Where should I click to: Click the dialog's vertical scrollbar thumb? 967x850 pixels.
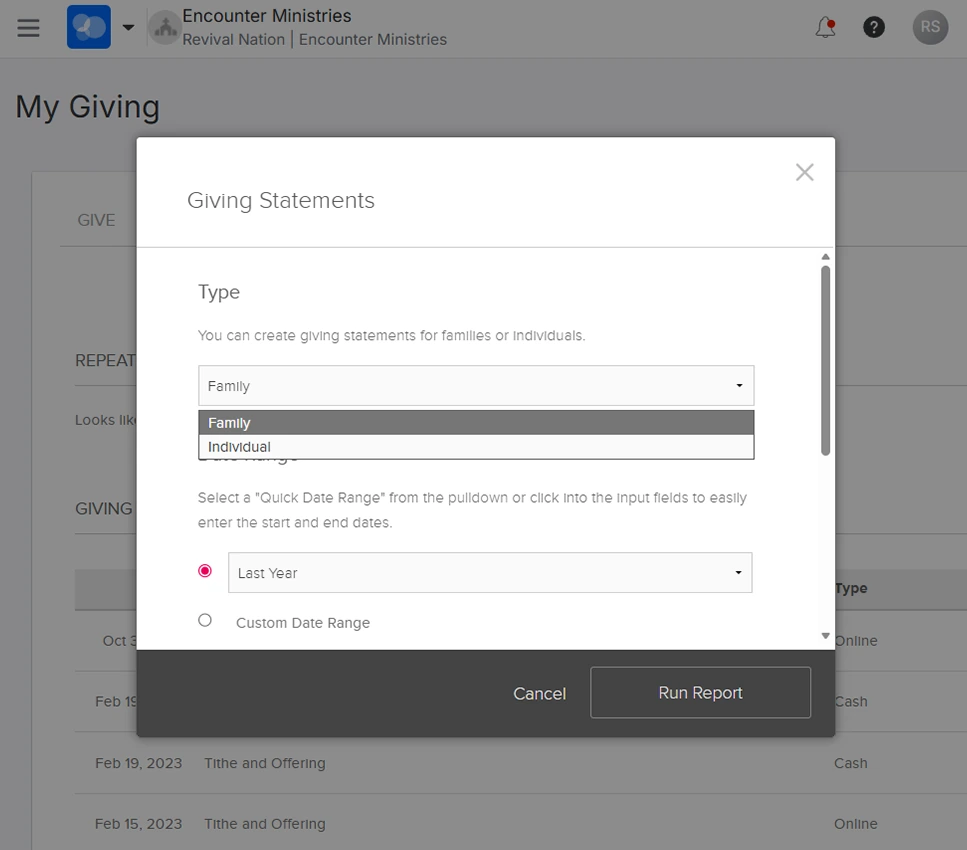(825, 360)
